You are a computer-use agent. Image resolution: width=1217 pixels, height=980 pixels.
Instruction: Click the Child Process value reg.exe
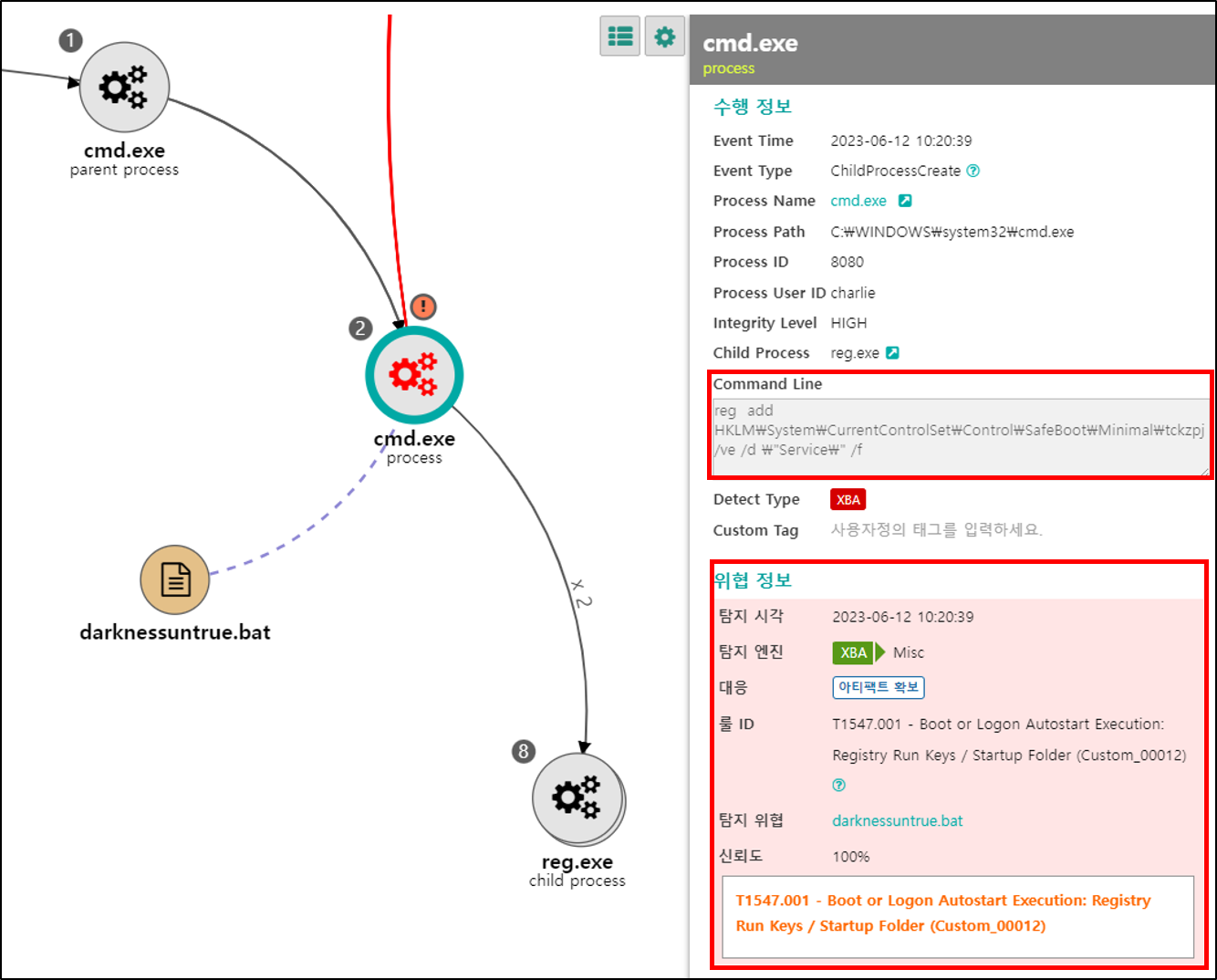click(x=855, y=353)
